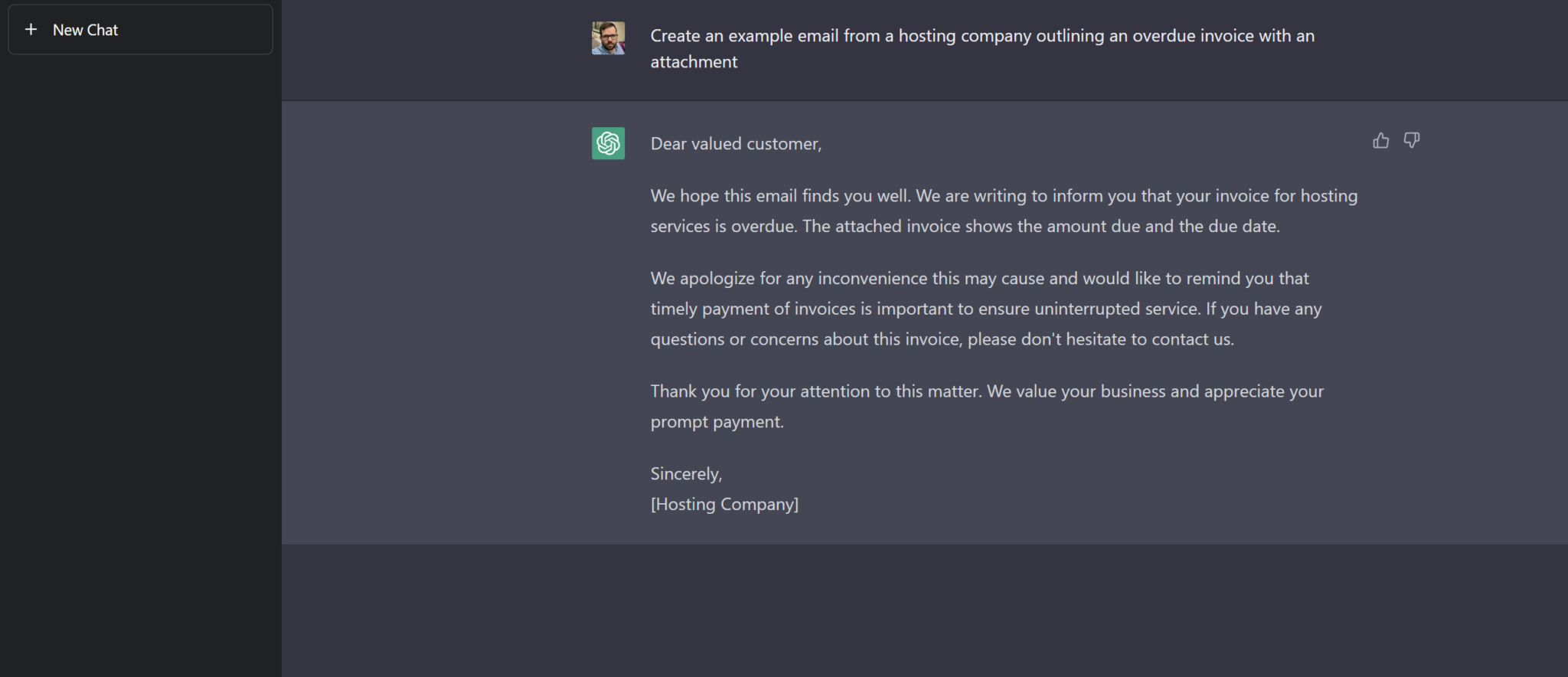Click the line starting 'questions or concerns about this invoice'
The height and width of the screenshot is (677, 1568).
pyautogui.click(x=942, y=339)
